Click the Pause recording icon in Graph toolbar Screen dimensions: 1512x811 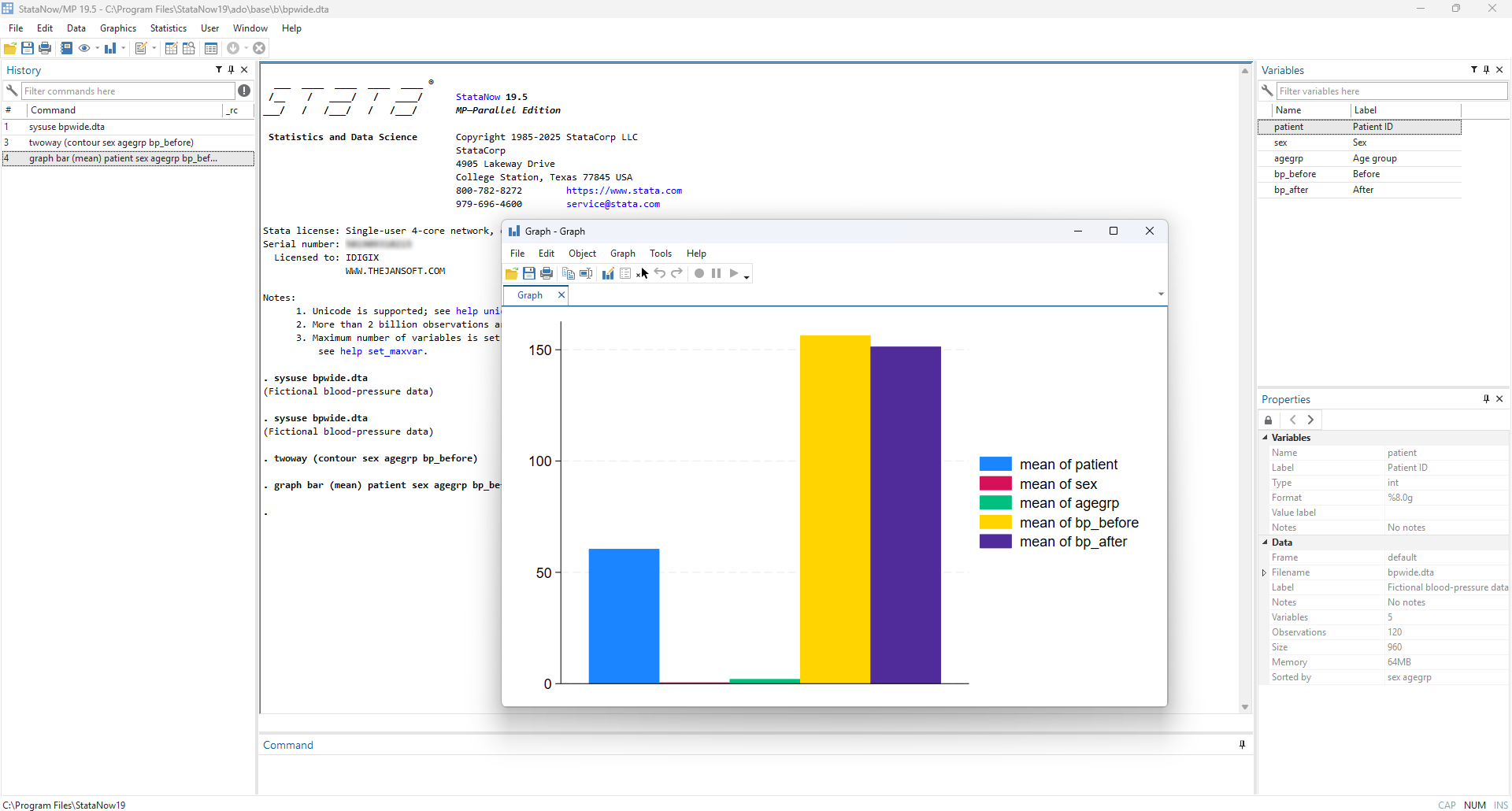click(717, 274)
